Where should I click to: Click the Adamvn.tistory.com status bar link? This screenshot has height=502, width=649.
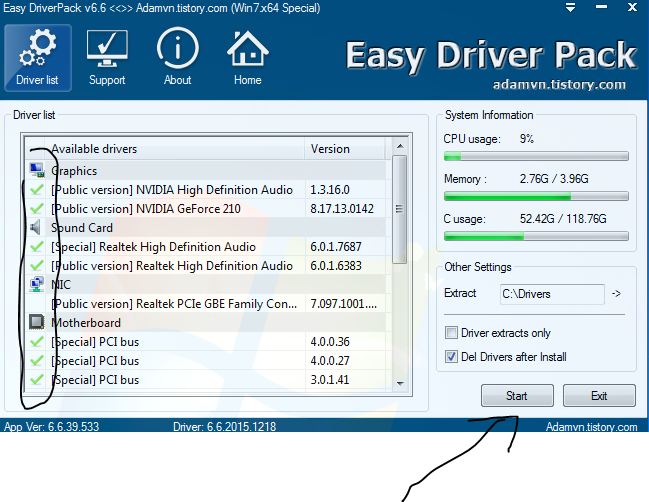(591, 427)
